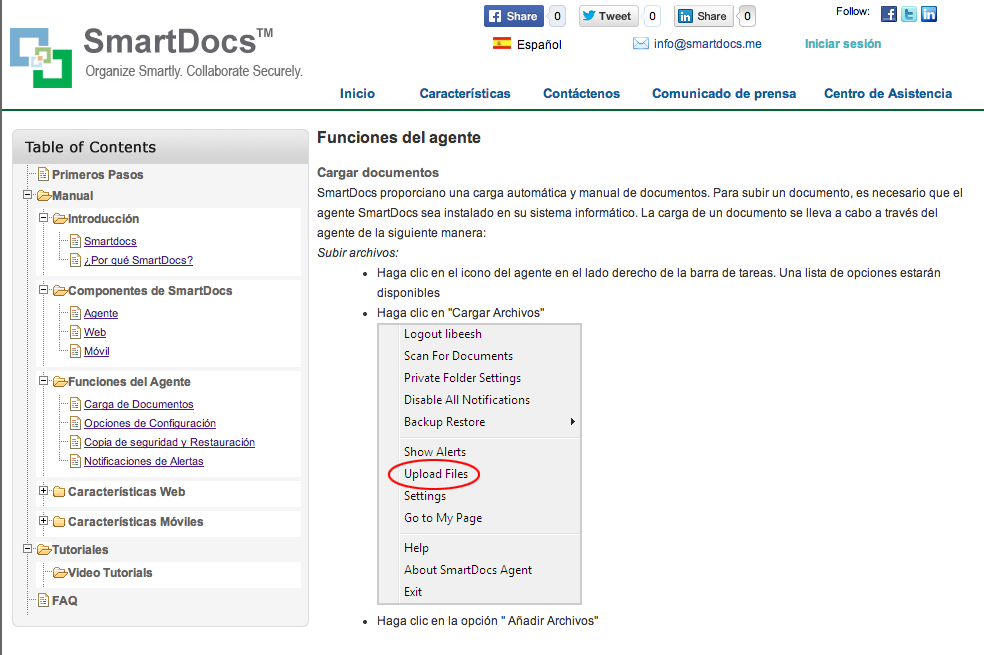This screenshot has width=984, height=655.
Task: Click the Notificaciones de Alertas page icon
Action: click(75, 461)
